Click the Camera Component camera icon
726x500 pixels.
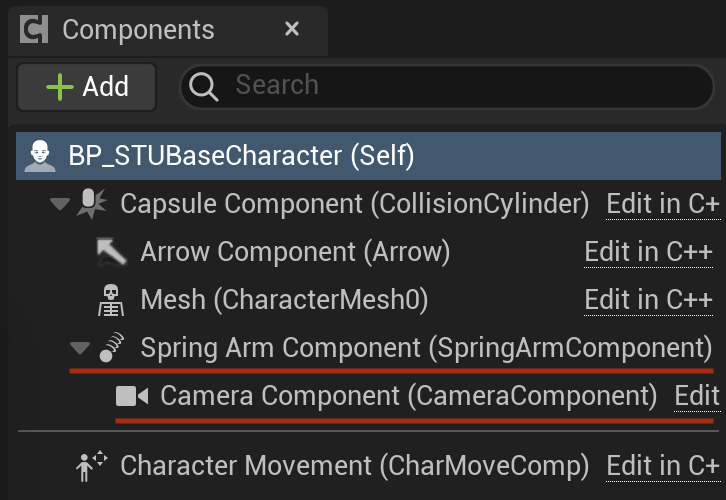(132, 396)
